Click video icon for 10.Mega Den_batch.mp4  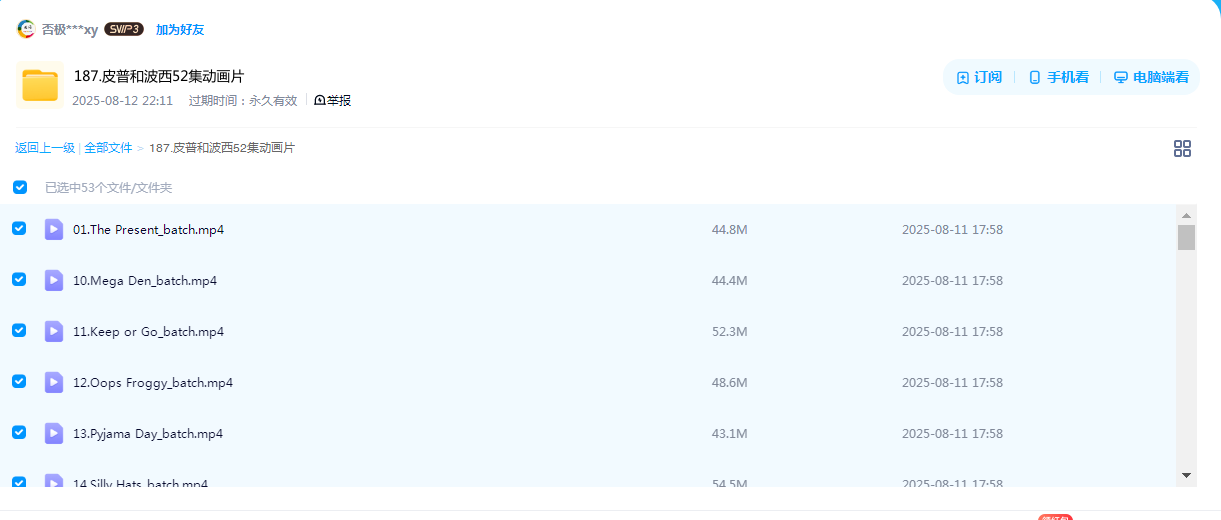[54, 280]
